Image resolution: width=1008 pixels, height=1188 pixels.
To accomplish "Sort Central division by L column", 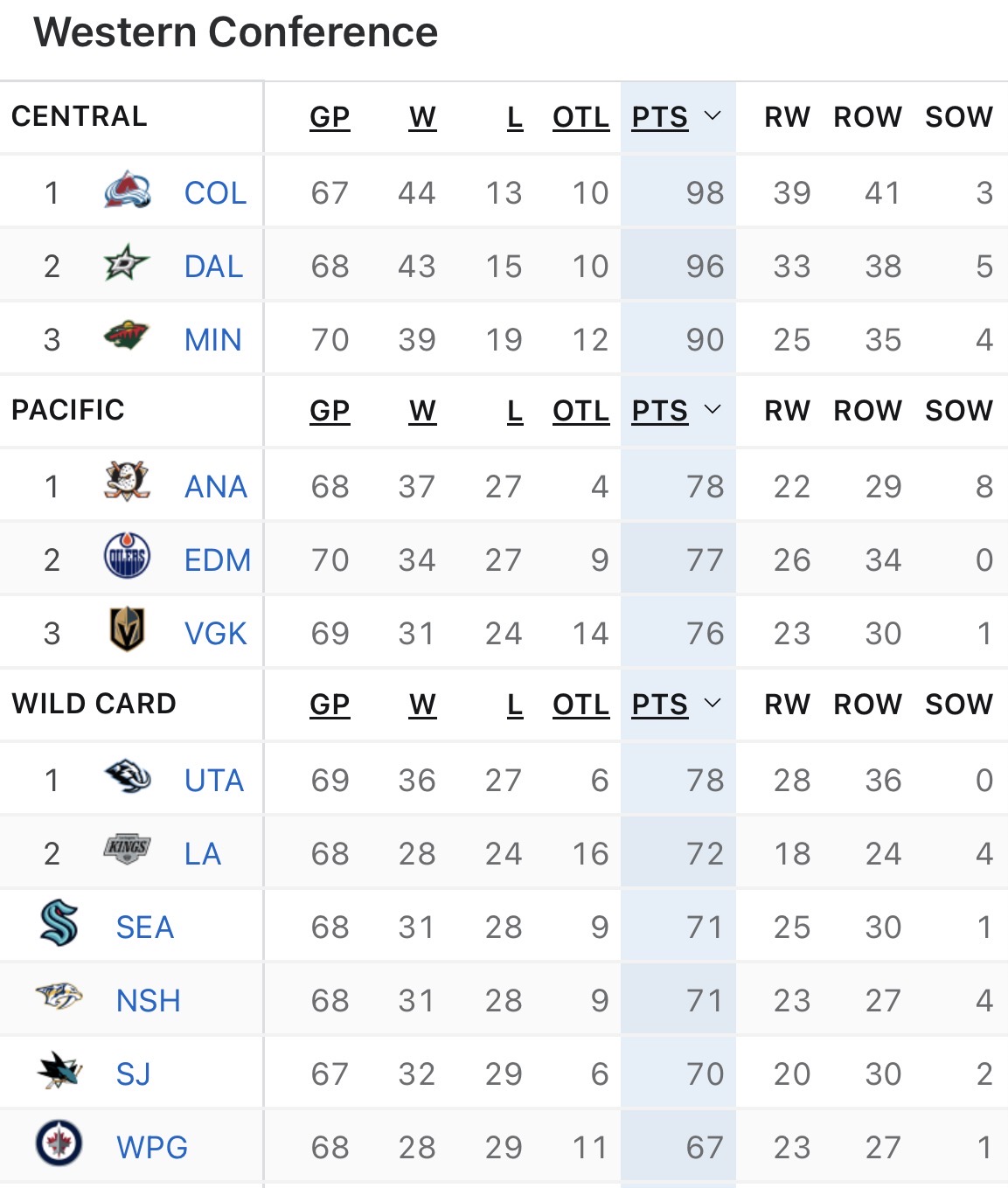I will [x=515, y=117].
